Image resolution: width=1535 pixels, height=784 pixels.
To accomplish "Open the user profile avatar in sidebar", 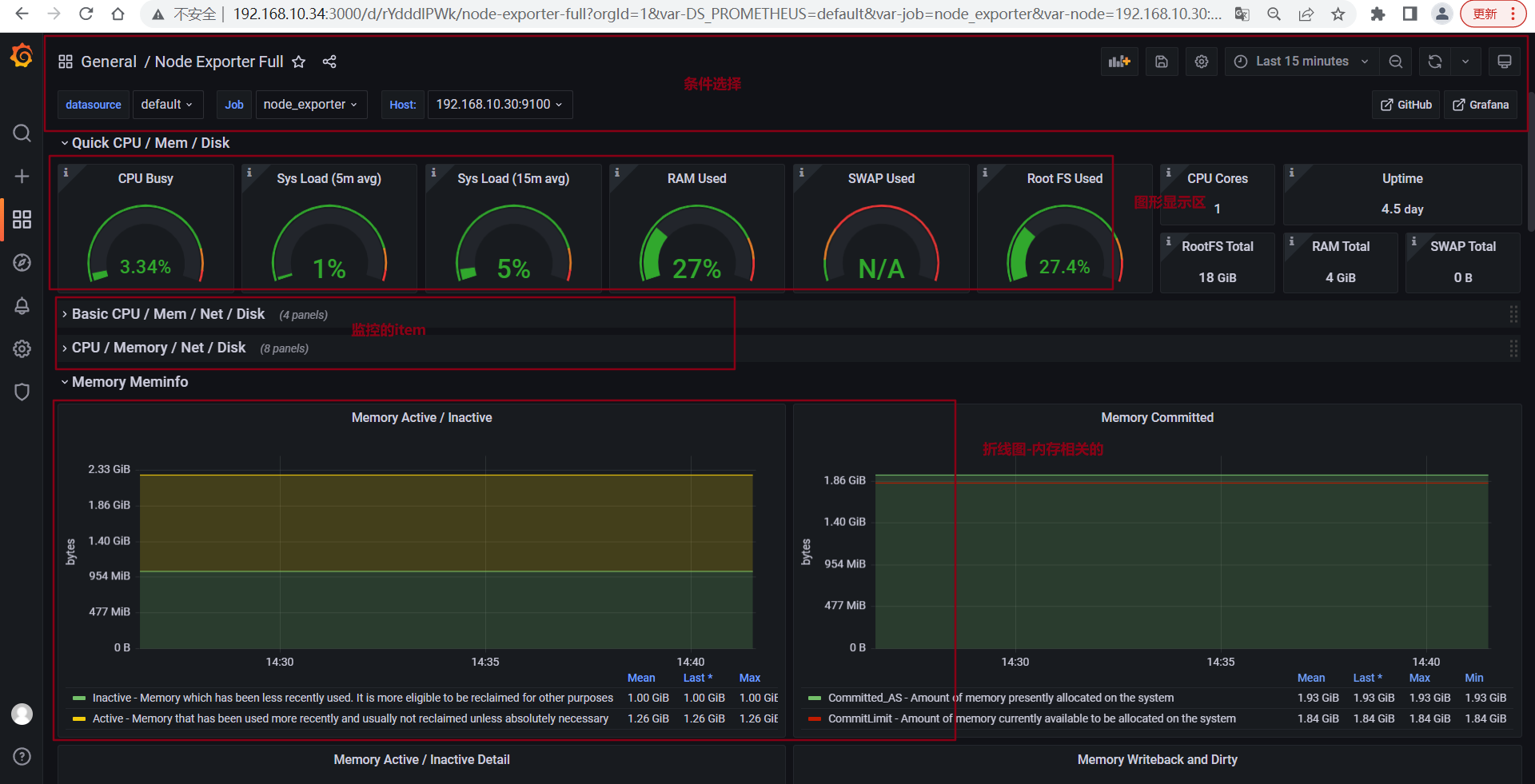I will (22, 714).
